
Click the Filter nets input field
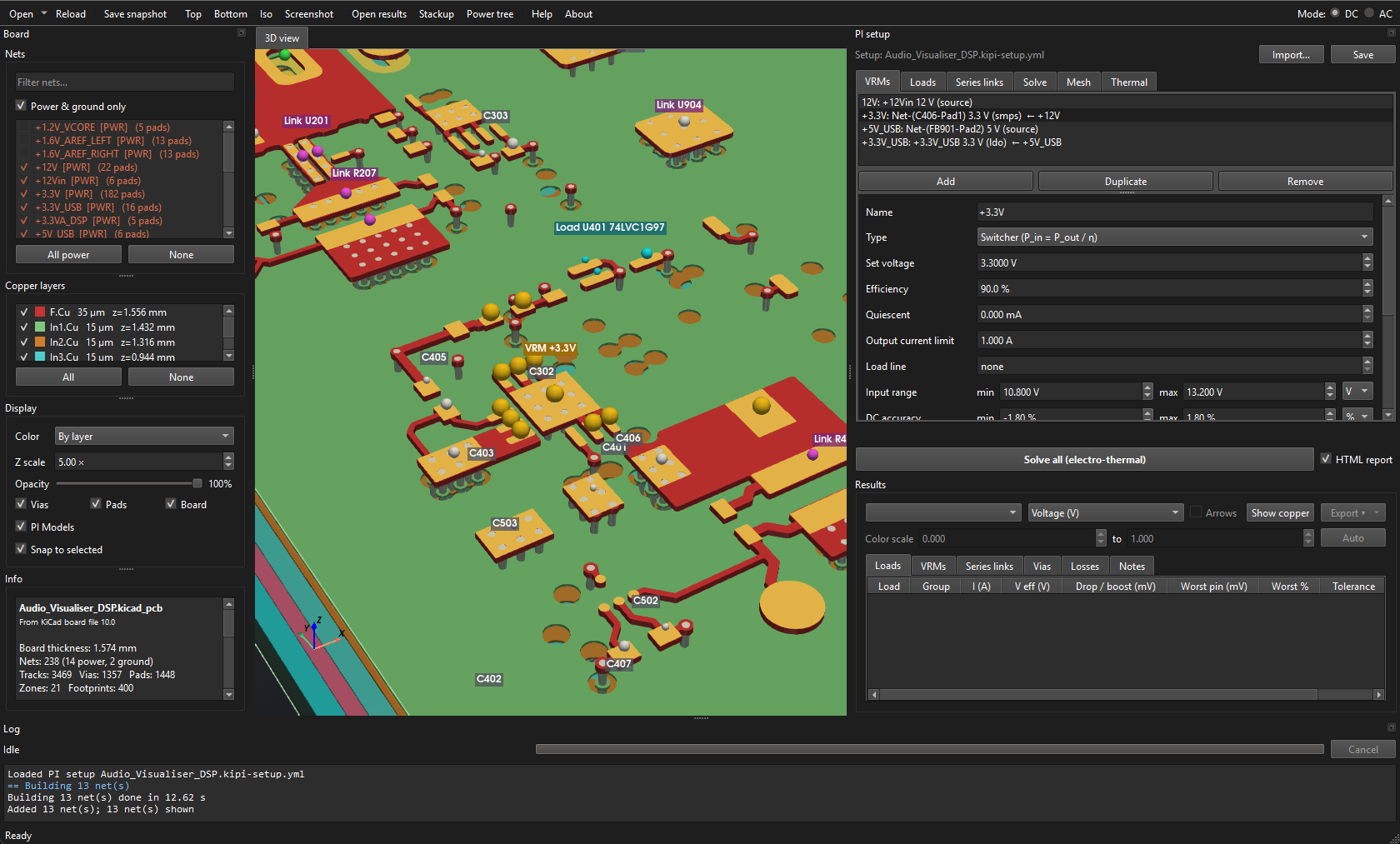pos(125,82)
